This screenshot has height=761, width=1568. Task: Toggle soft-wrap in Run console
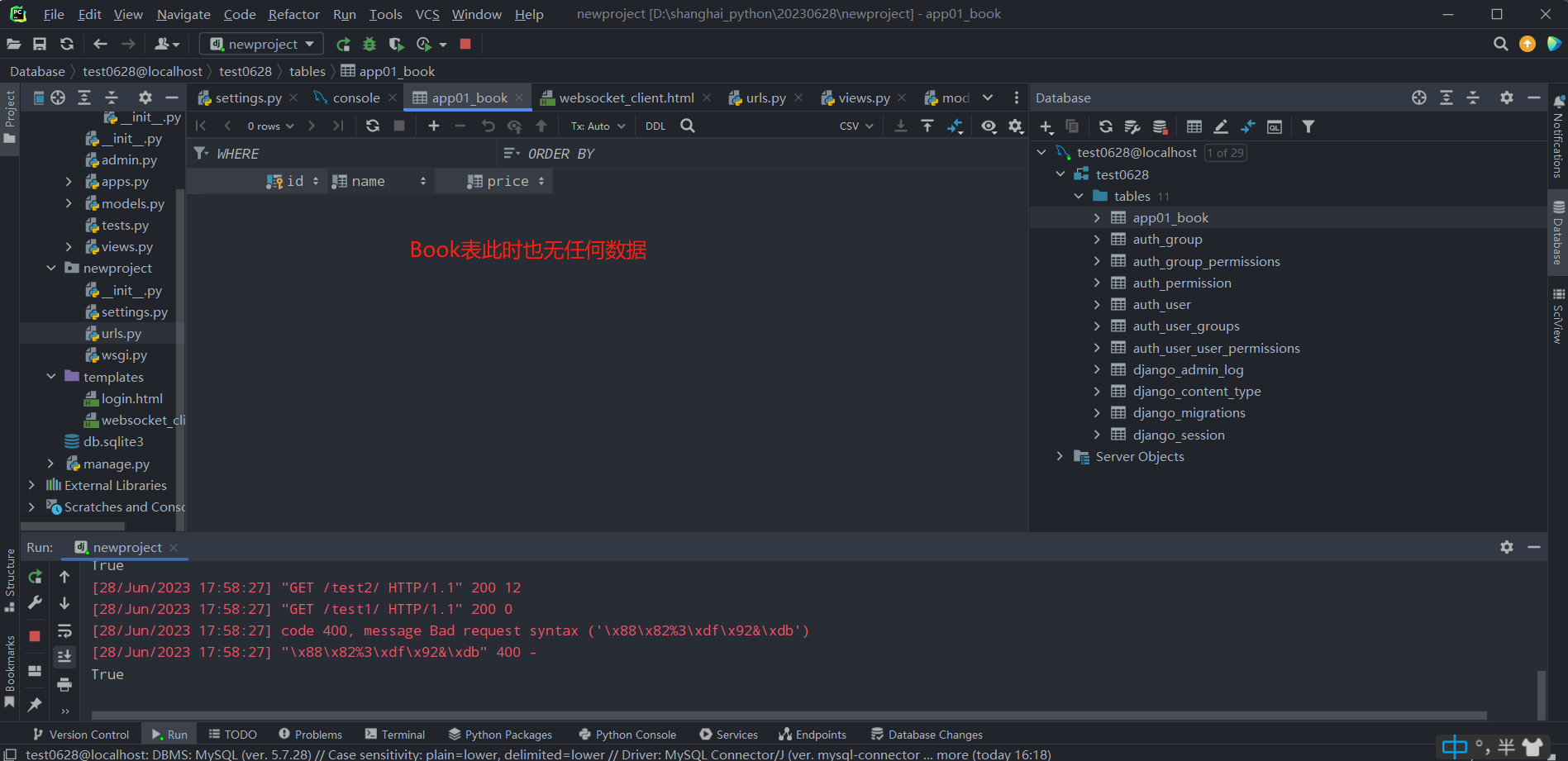[64, 631]
